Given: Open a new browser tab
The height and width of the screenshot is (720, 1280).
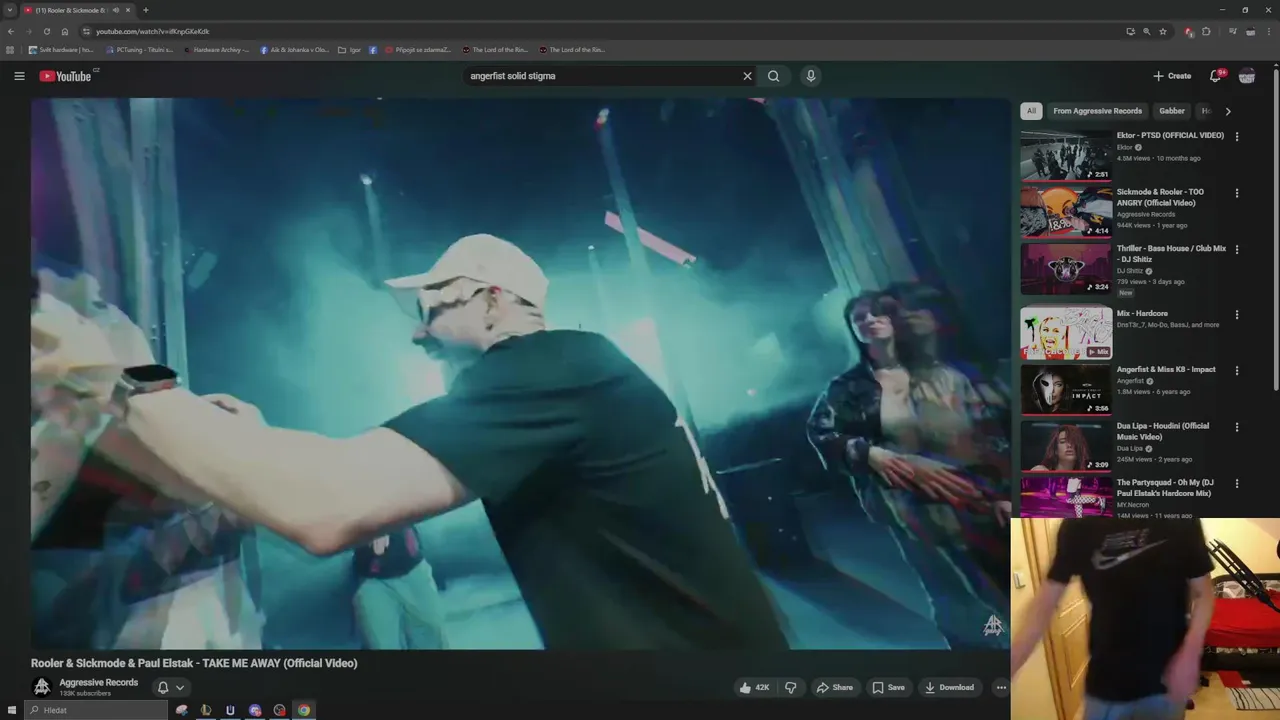Looking at the screenshot, I should (146, 10).
